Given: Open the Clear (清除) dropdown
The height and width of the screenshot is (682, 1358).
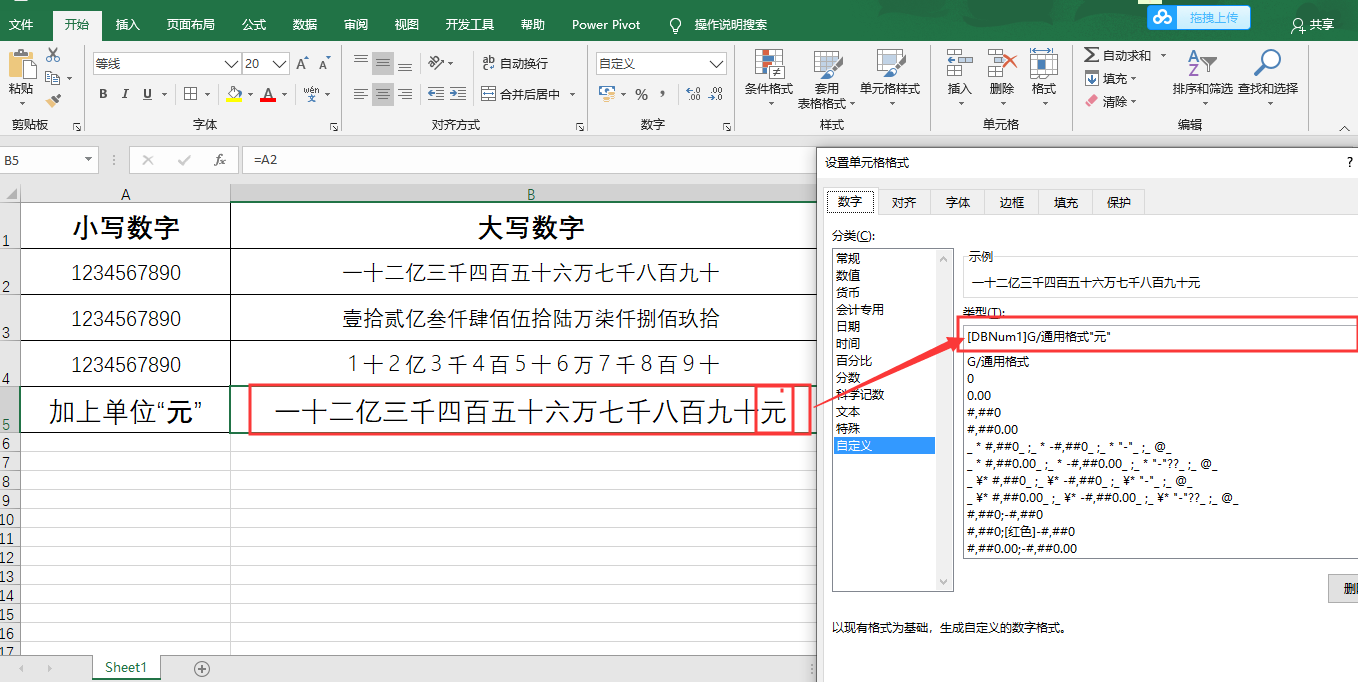Looking at the screenshot, I should (1110, 101).
